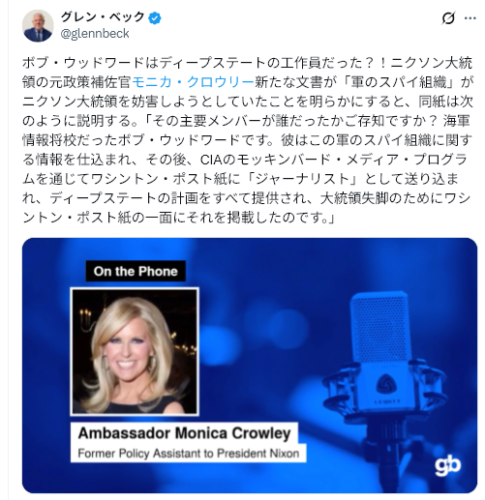Click the tweet's first line about ボブ・ウッドワード

pyautogui.click(x=247, y=63)
